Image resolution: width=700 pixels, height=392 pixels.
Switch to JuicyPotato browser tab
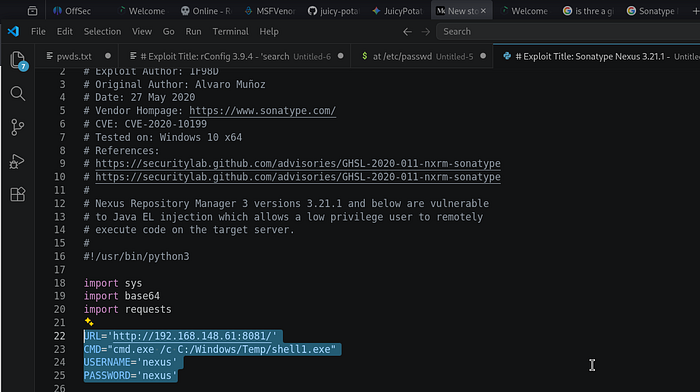coord(397,11)
